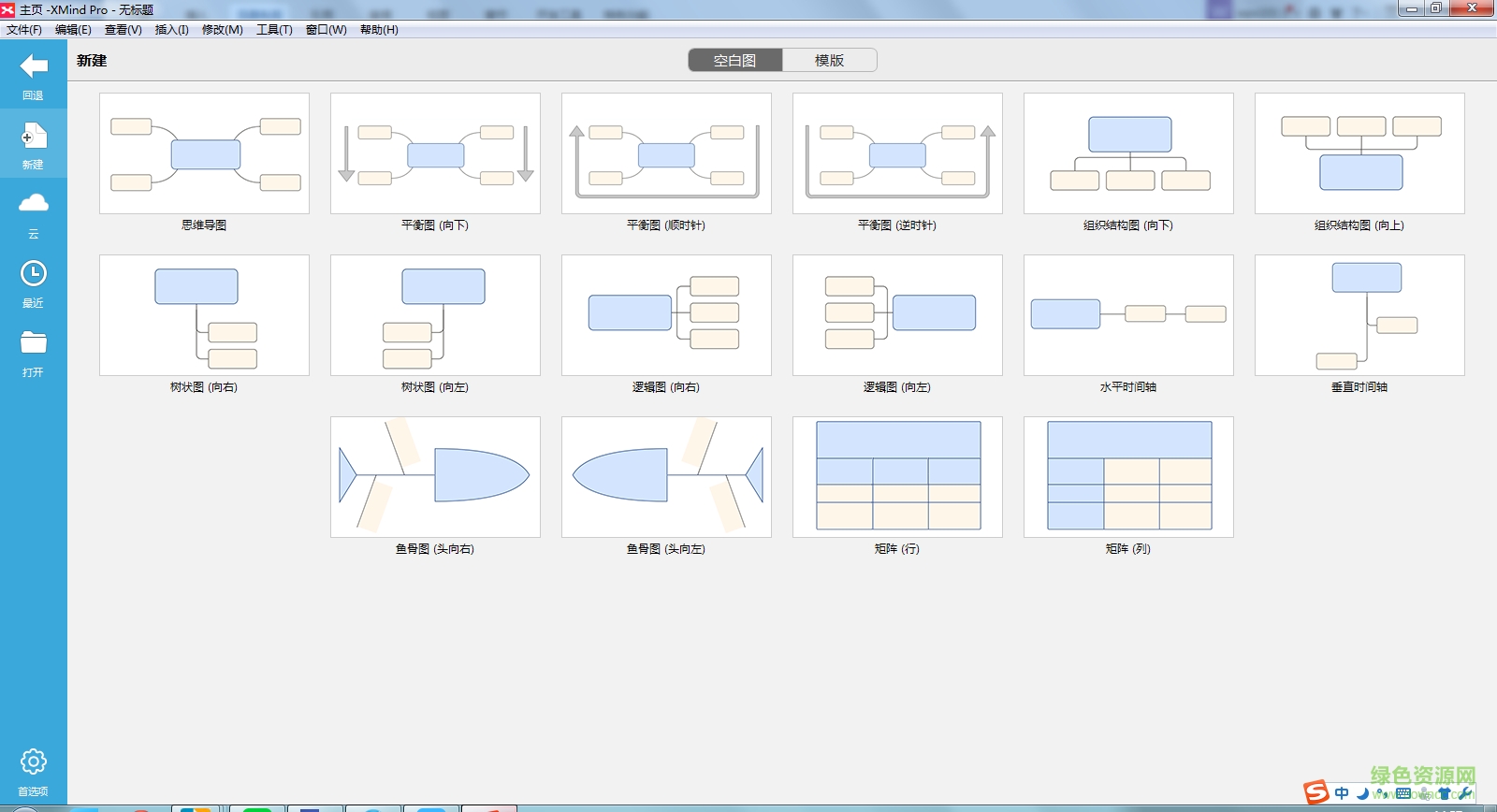Select 组织结构图 (向下) org chart template
Screen dimensions: 1497x812
coord(1128,153)
